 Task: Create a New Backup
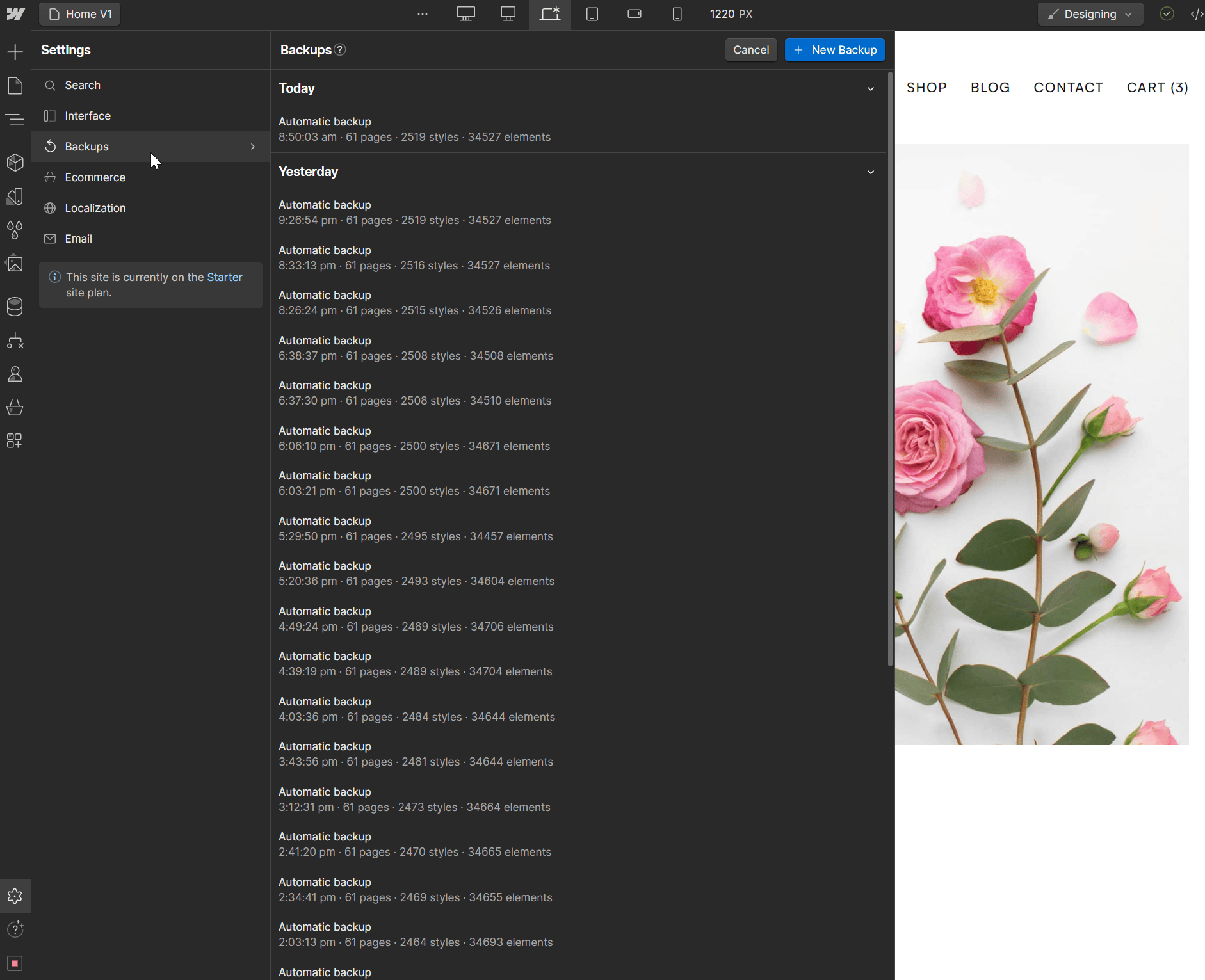835,50
